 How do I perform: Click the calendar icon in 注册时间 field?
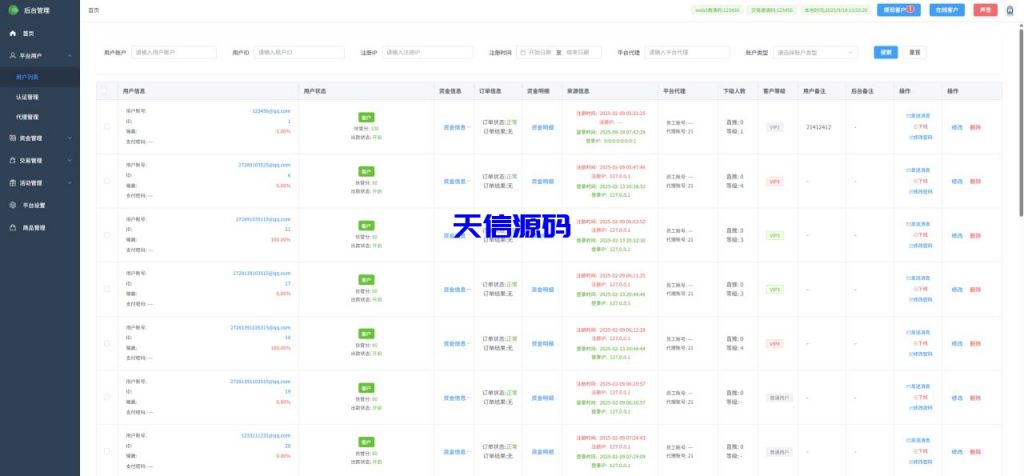pos(522,52)
